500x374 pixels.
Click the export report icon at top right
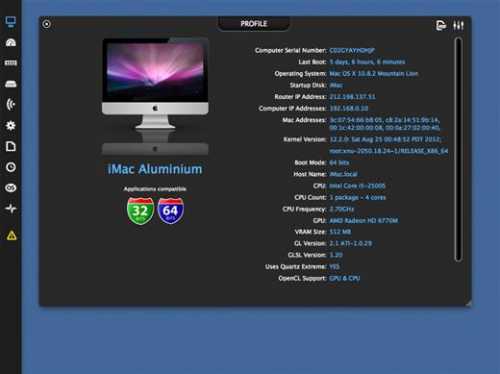(x=441, y=25)
